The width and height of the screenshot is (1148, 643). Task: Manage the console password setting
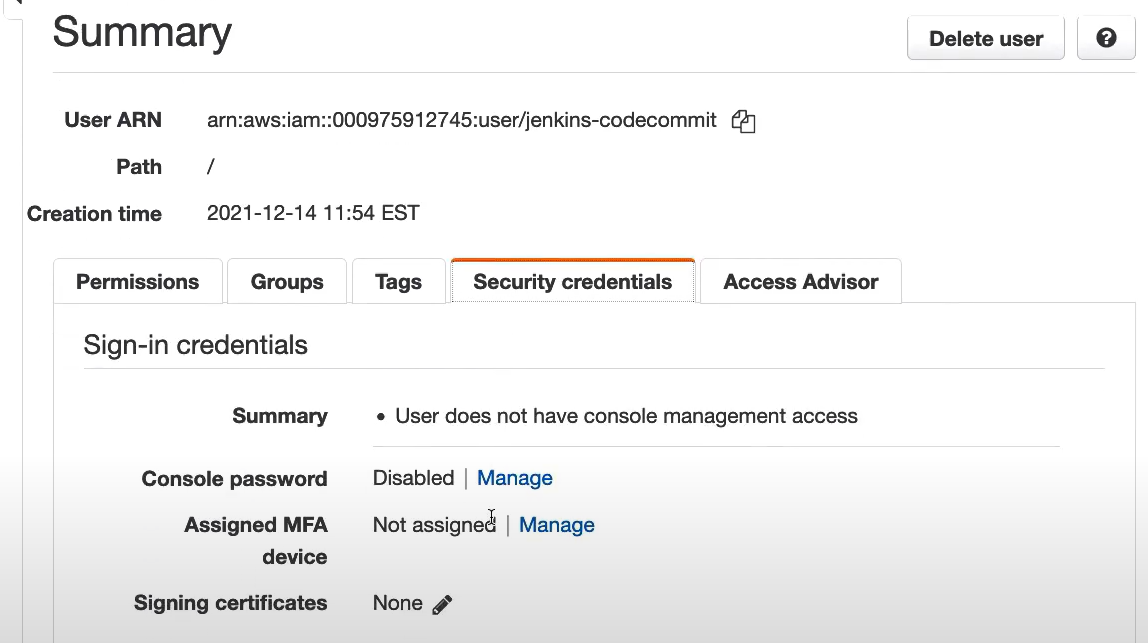515,478
